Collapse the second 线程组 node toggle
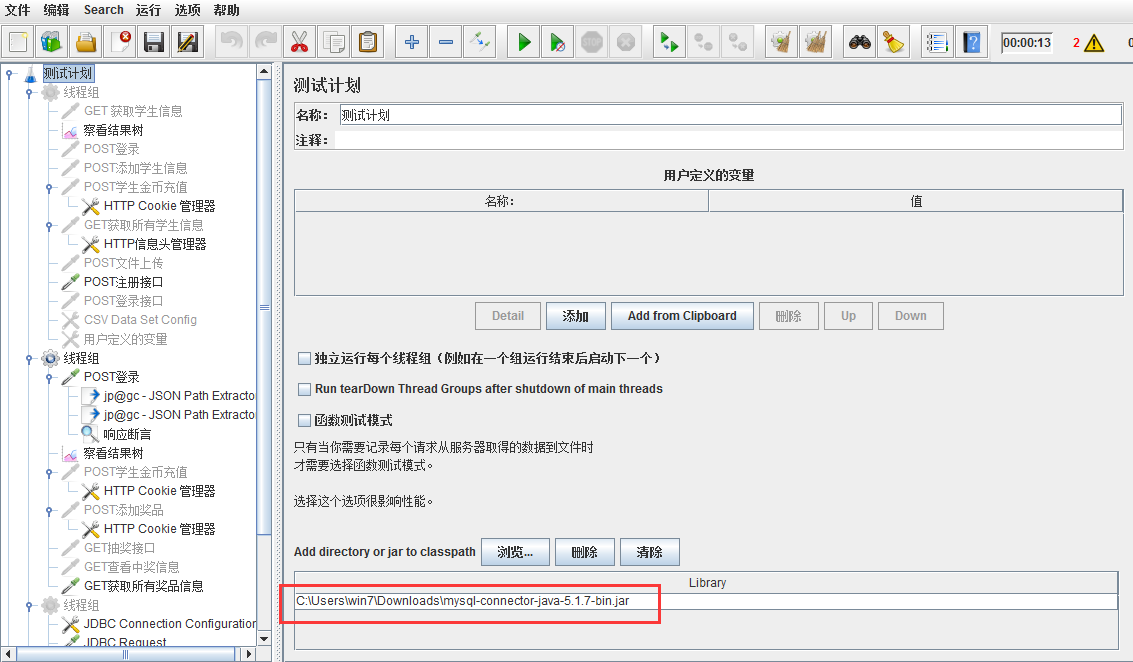 [29, 358]
